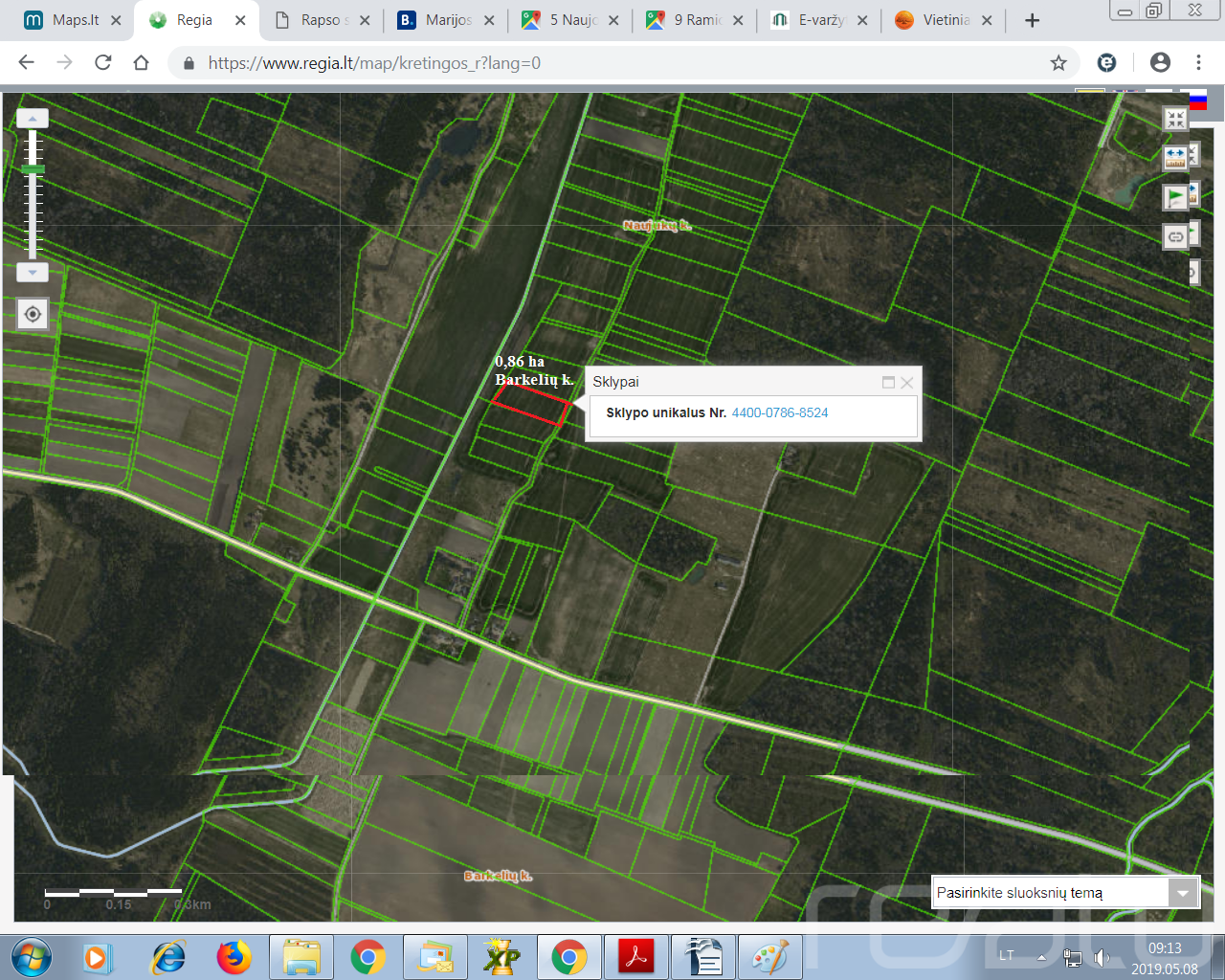
Task: Open parcel number 4400-0786-8524 link
Action: pyautogui.click(x=780, y=412)
